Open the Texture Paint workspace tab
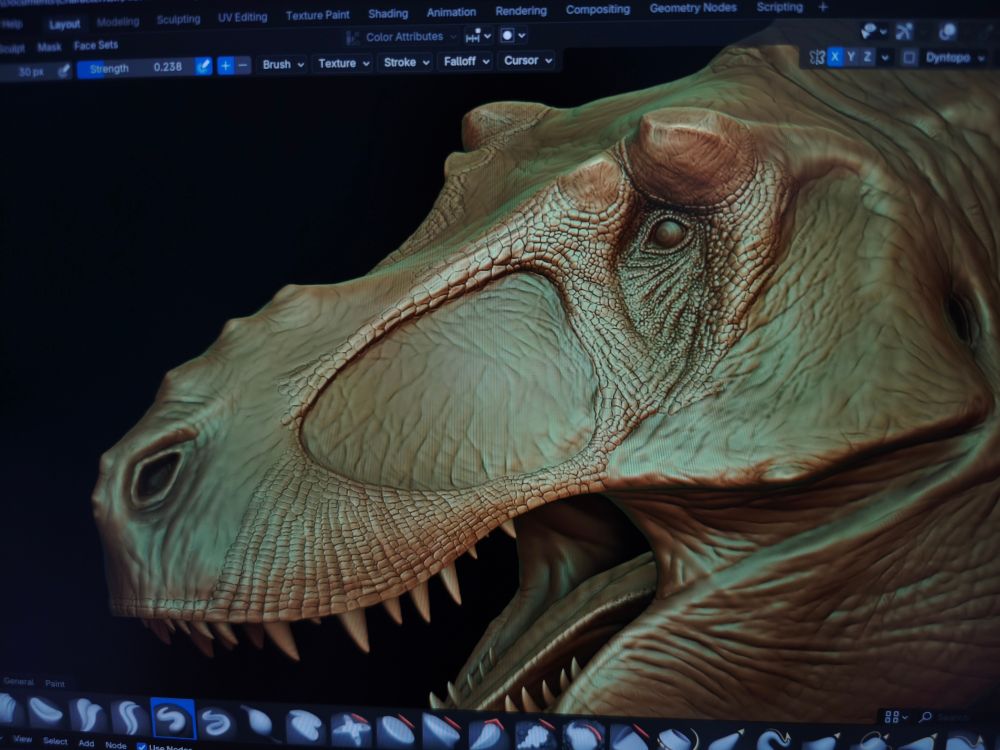 pyautogui.click(x=318, y=15)
